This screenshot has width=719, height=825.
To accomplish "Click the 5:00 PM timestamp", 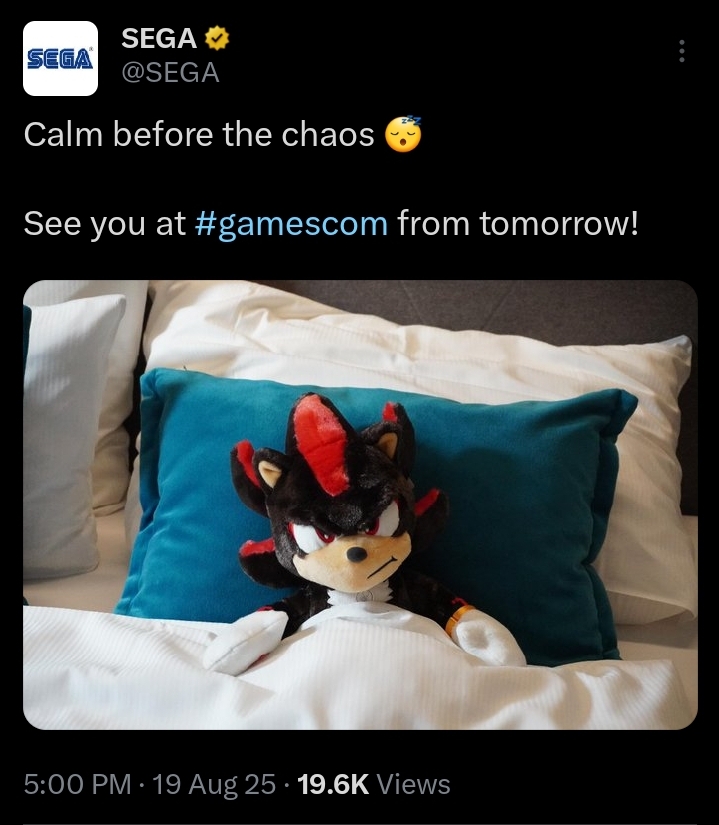I will pyautogui.click(x=77, y=784).
